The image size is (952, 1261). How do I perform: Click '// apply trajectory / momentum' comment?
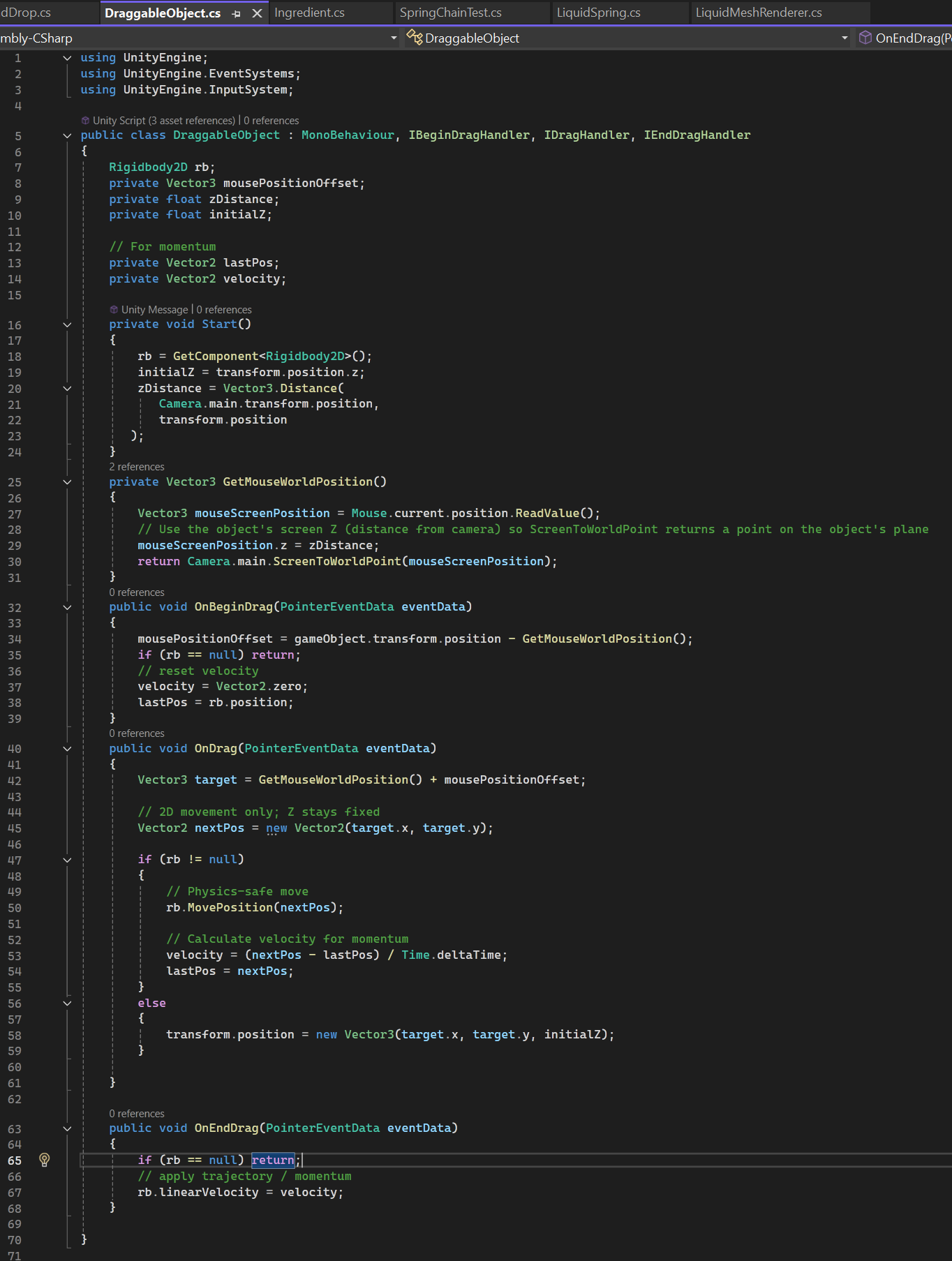(x=244, y=1176)
